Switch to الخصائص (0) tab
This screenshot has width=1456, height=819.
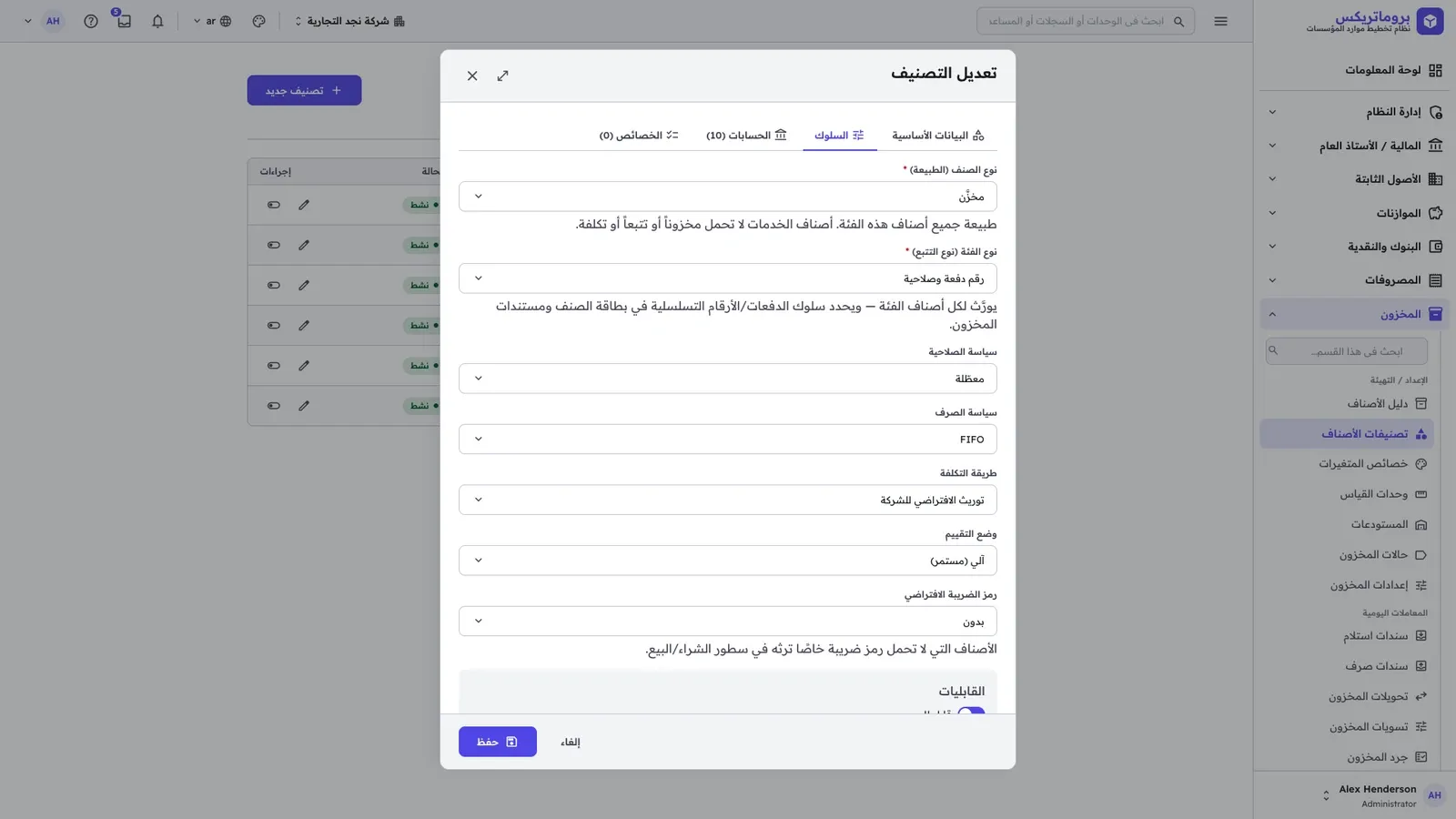(639, 136)
